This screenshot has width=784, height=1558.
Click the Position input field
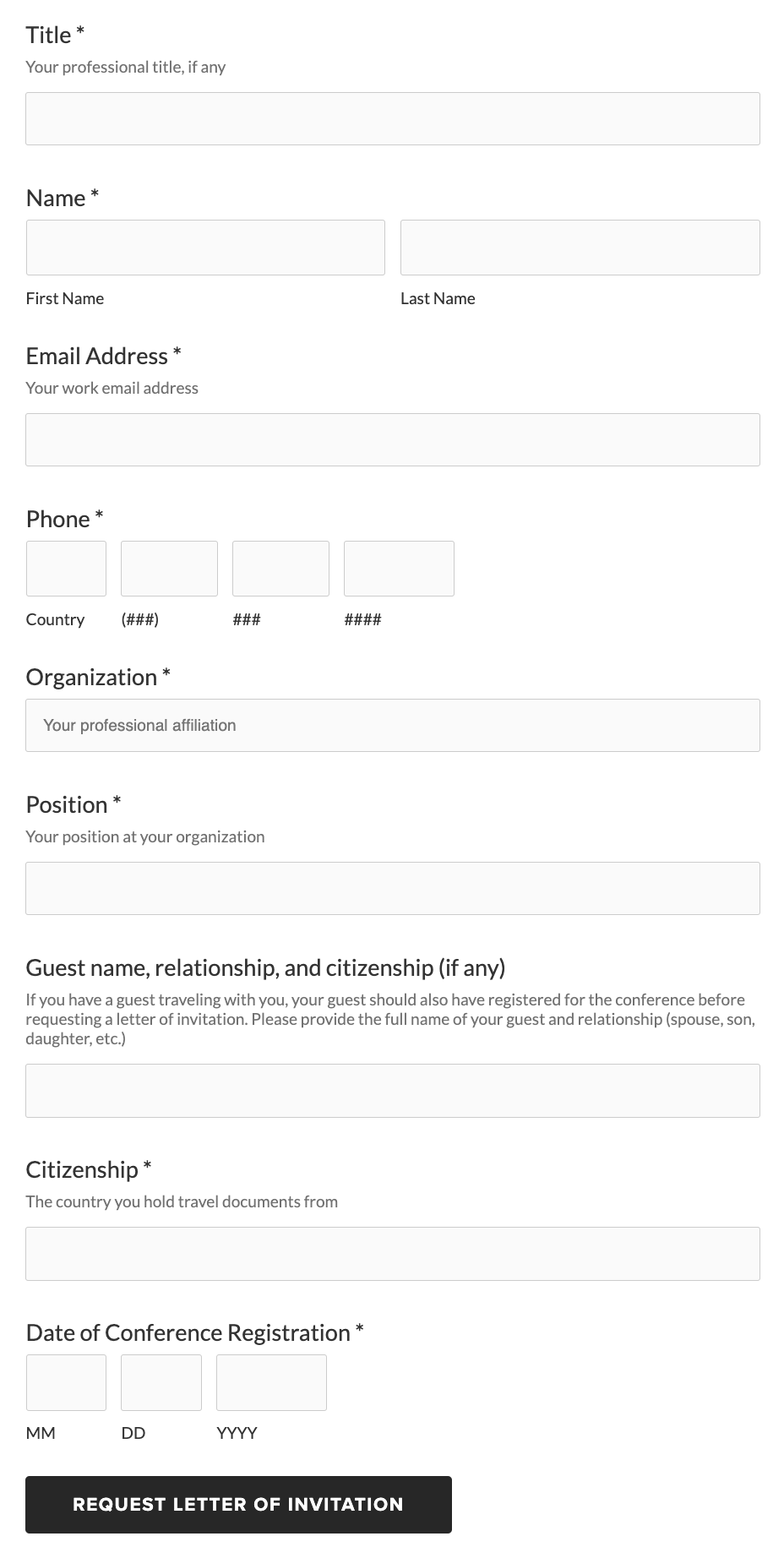392,888
